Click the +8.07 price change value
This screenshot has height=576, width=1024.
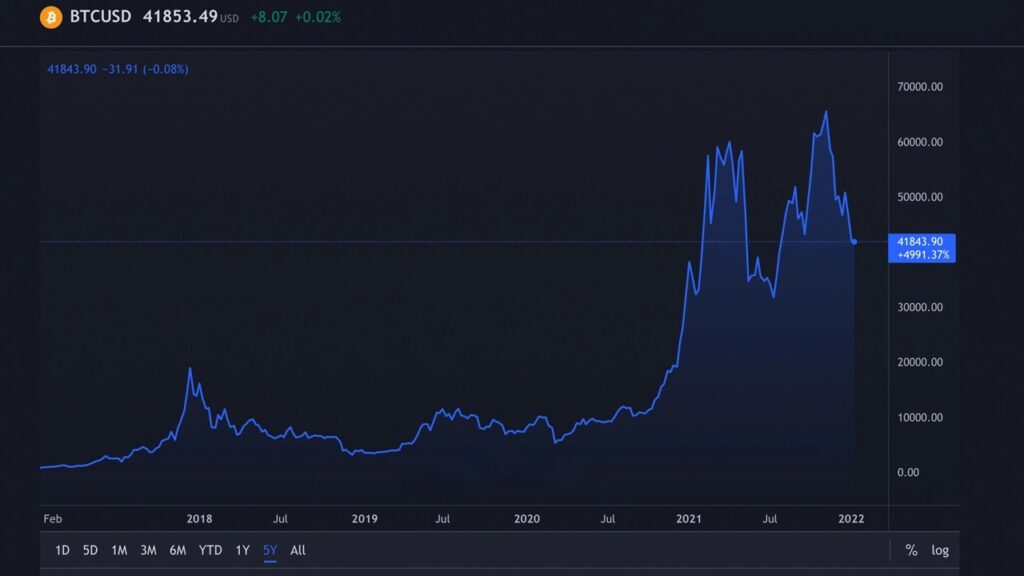click(269, 18)
